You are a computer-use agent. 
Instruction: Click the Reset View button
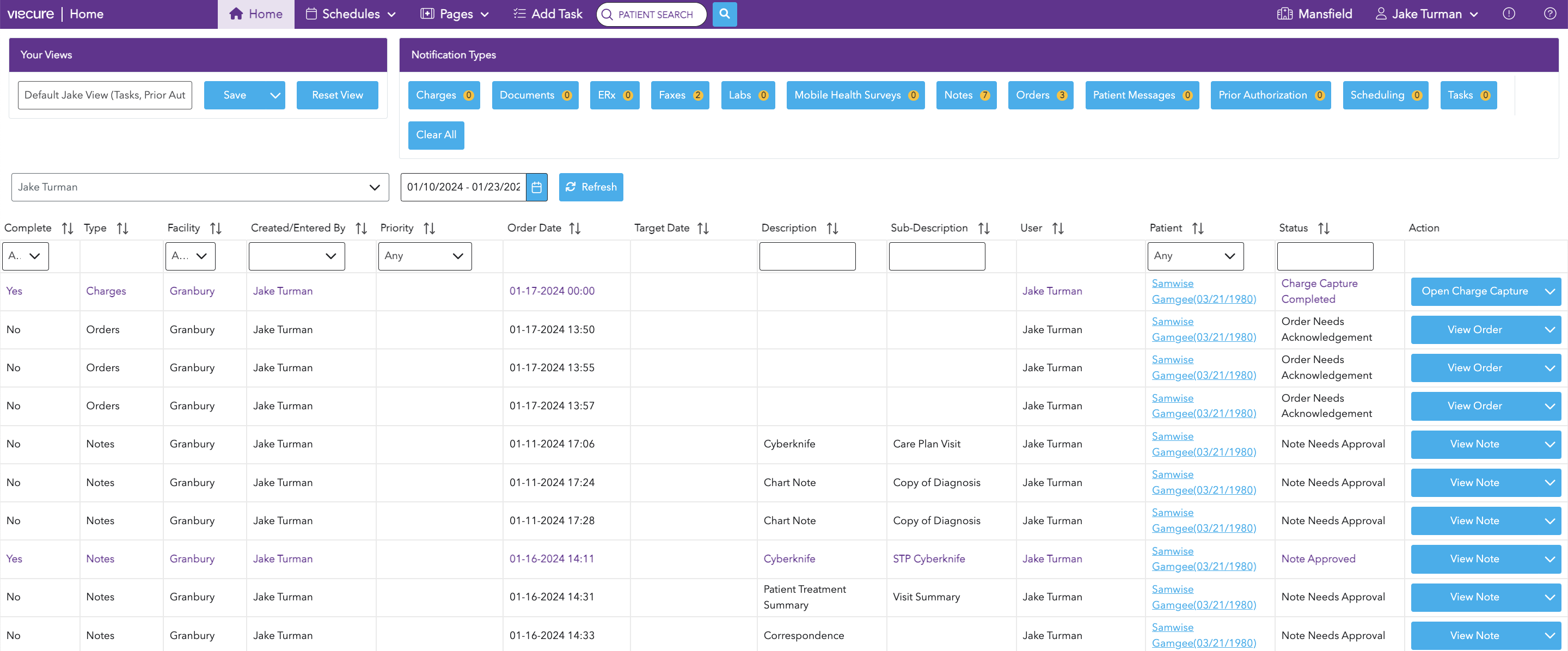(337, 95)
